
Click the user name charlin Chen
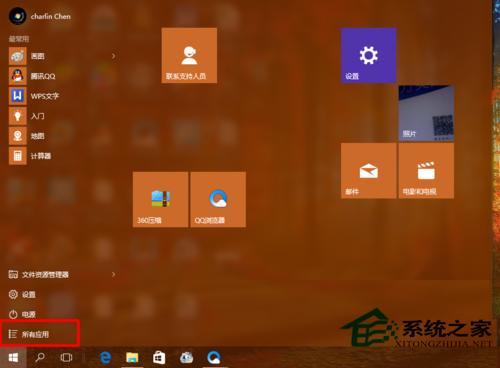click(51, 16)
